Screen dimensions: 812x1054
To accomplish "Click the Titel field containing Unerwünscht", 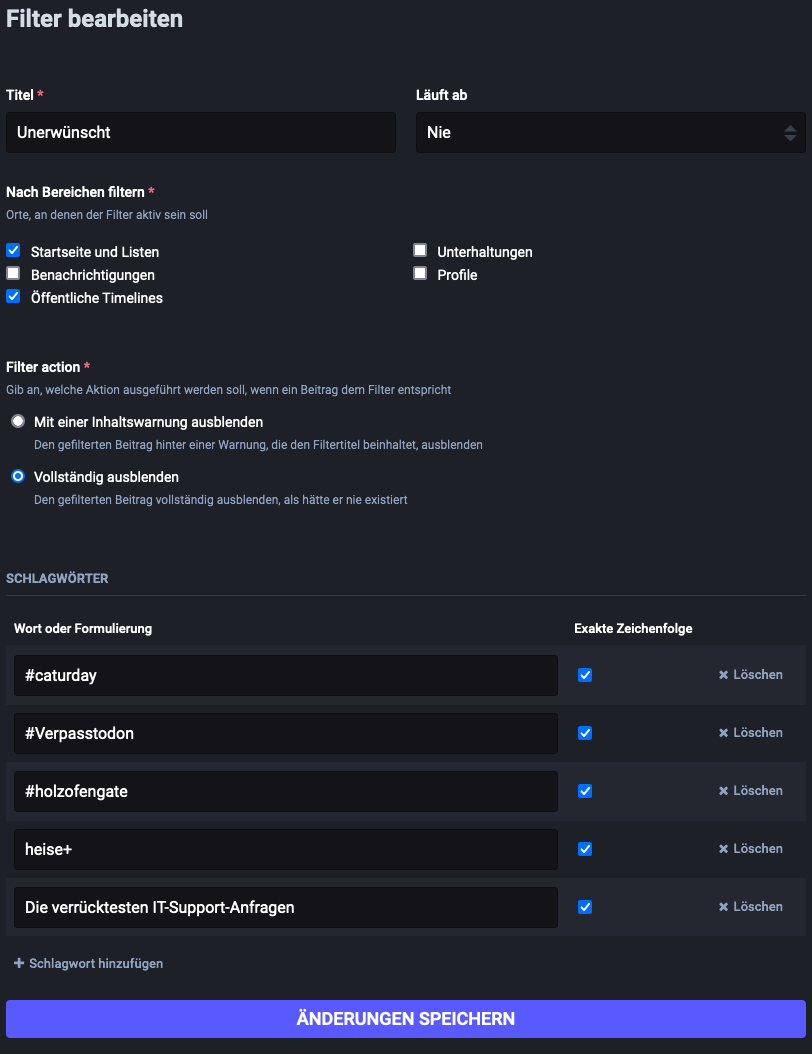I will (200, 132).
